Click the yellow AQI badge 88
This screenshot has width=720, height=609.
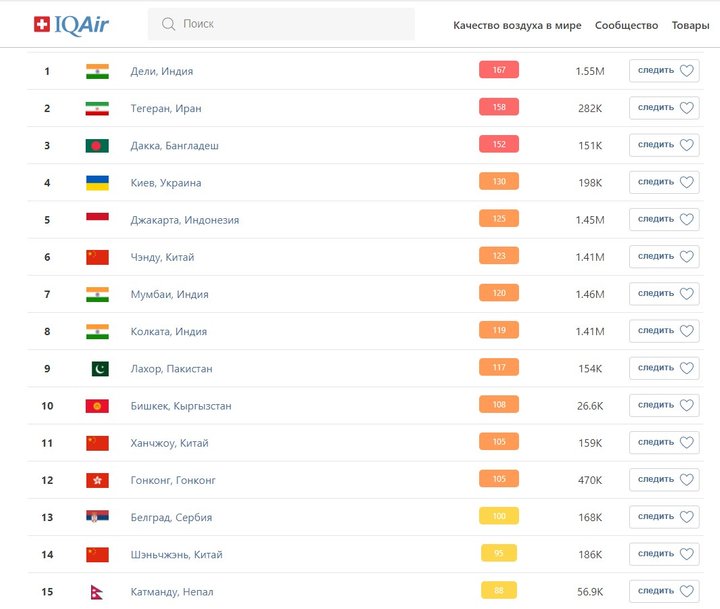point(499,591)
